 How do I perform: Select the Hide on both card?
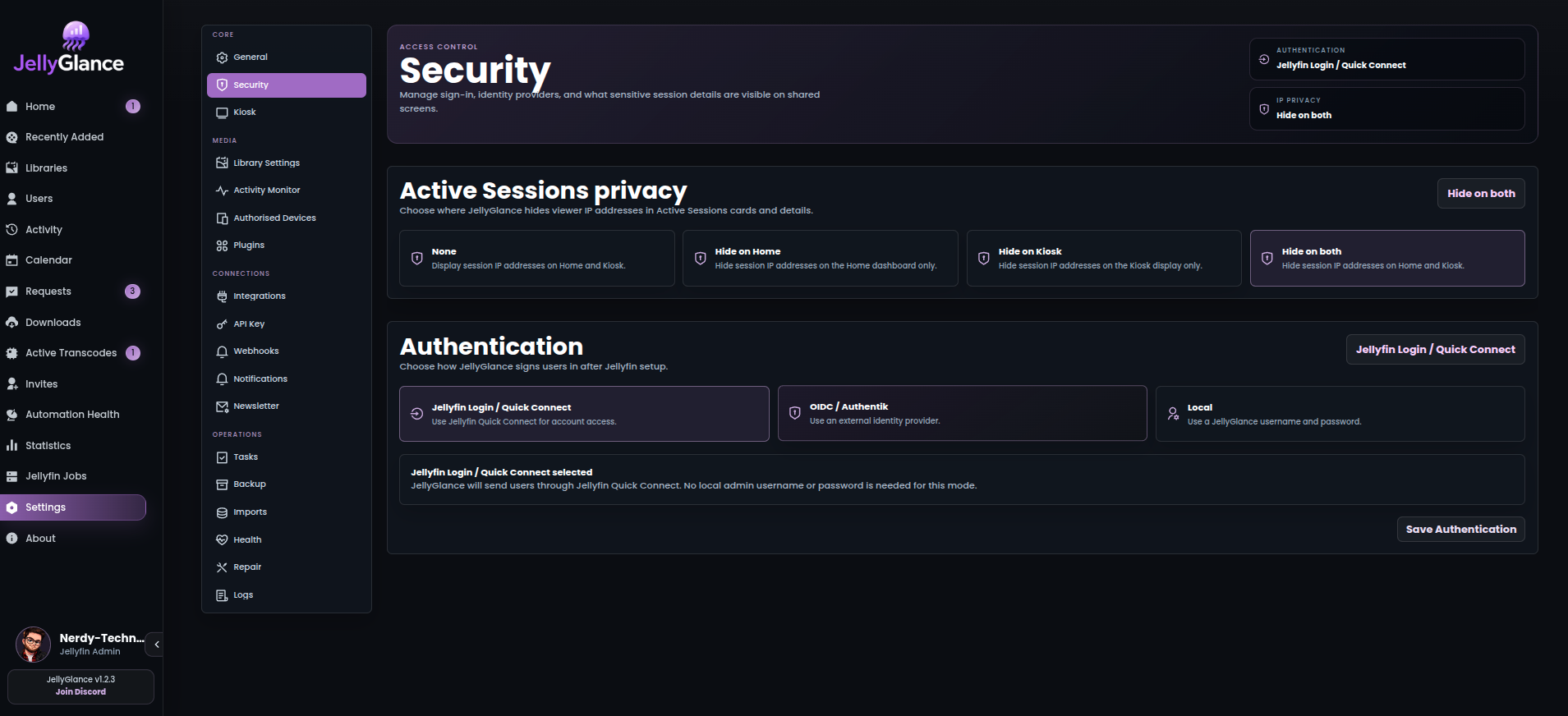1387,258
